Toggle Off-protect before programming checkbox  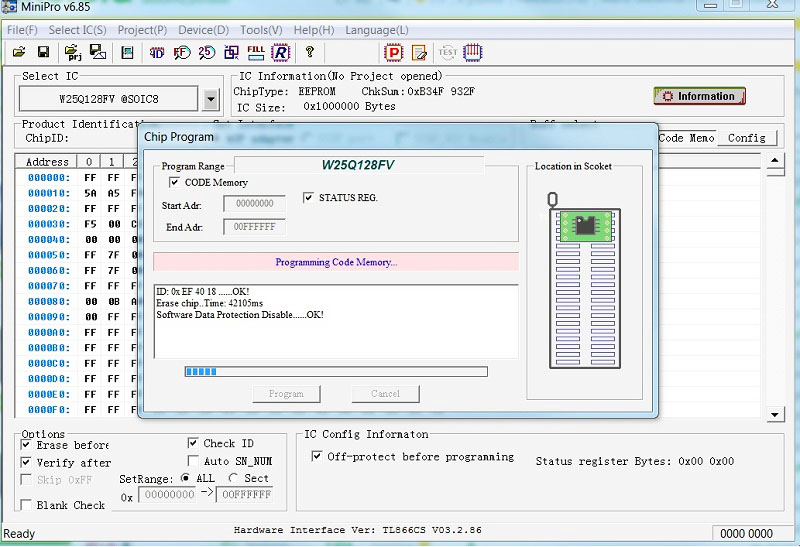point(316,456)
